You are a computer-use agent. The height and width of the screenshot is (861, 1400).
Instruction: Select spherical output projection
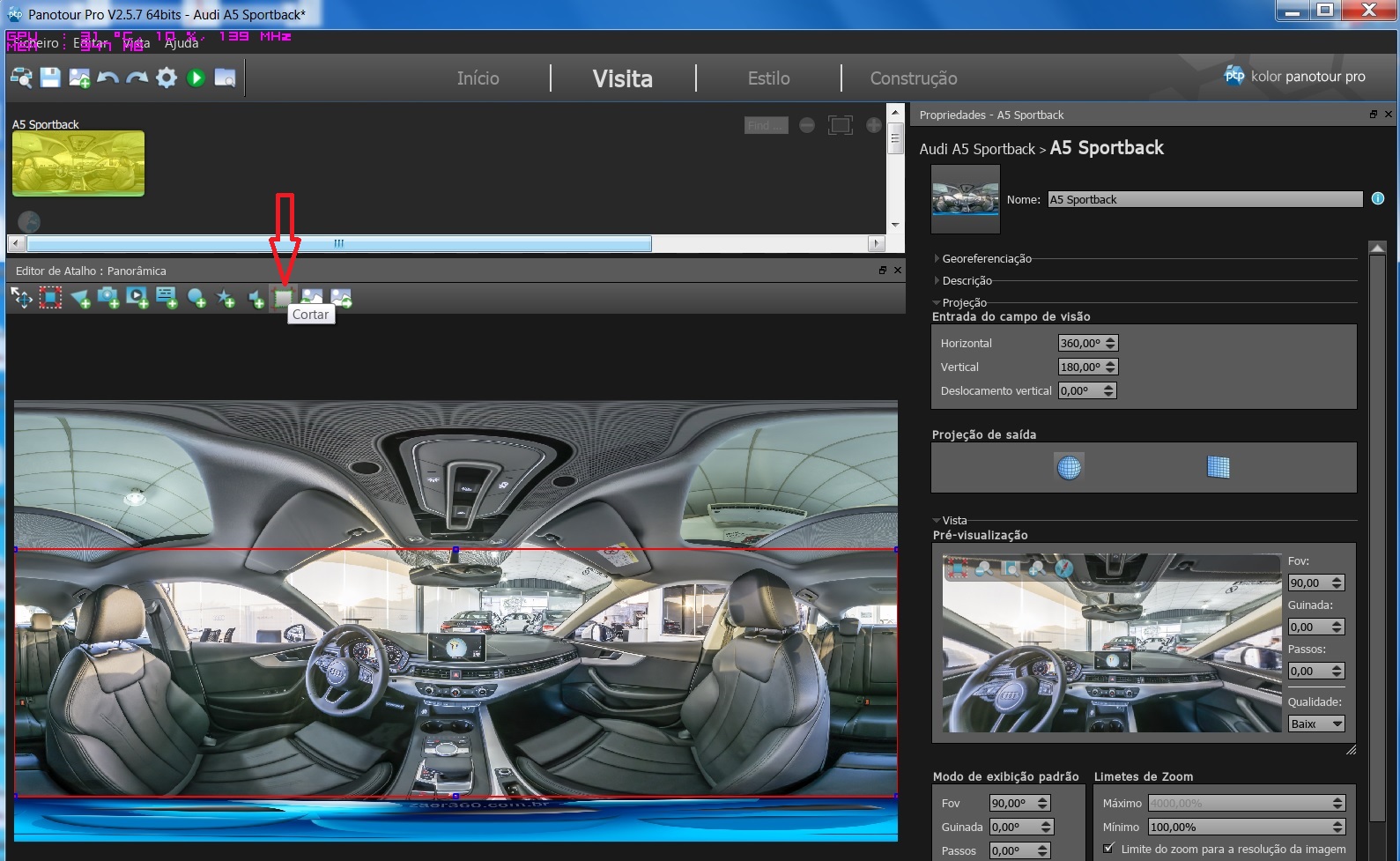tap(1069, 467)
